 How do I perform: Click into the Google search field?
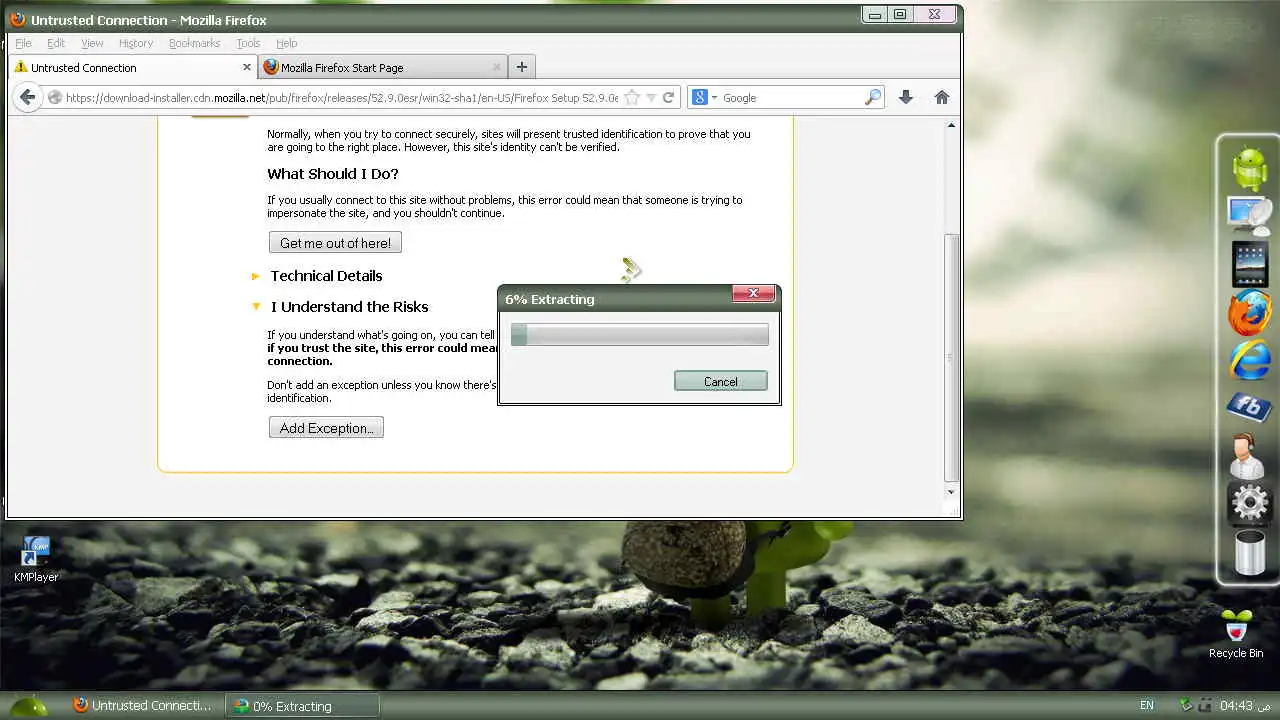coord(791,97)
